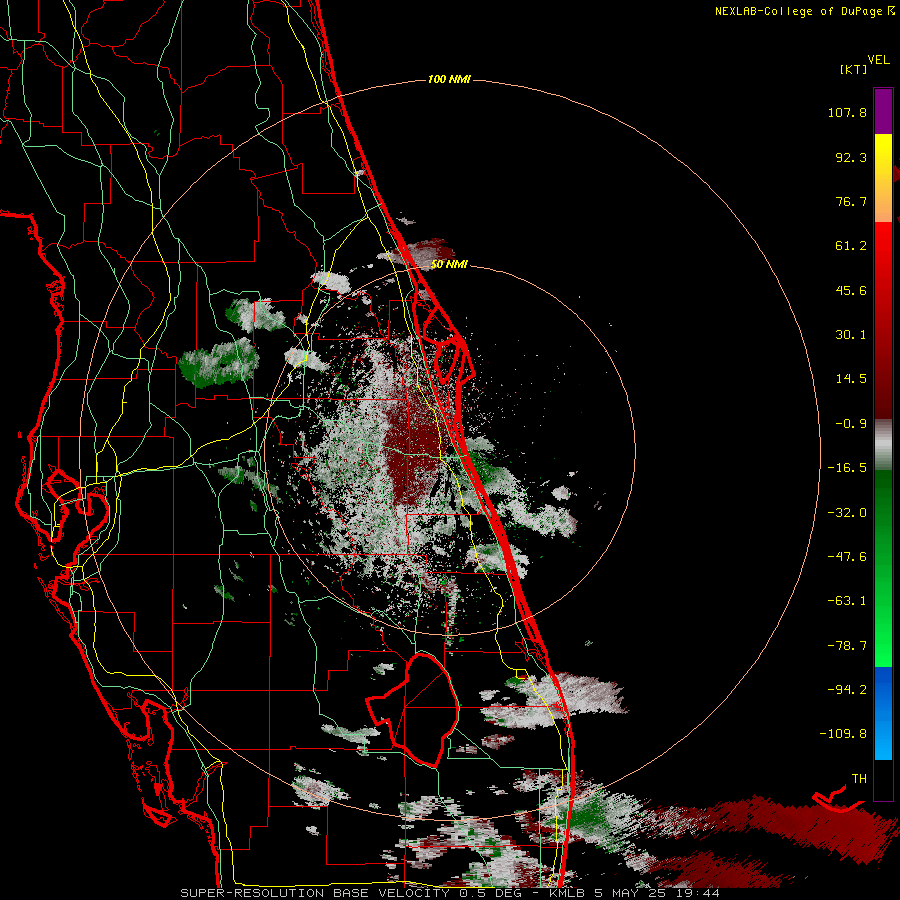Click the -16.5 scale value
The image size is (900, 900).
click(x=847, y=468)
